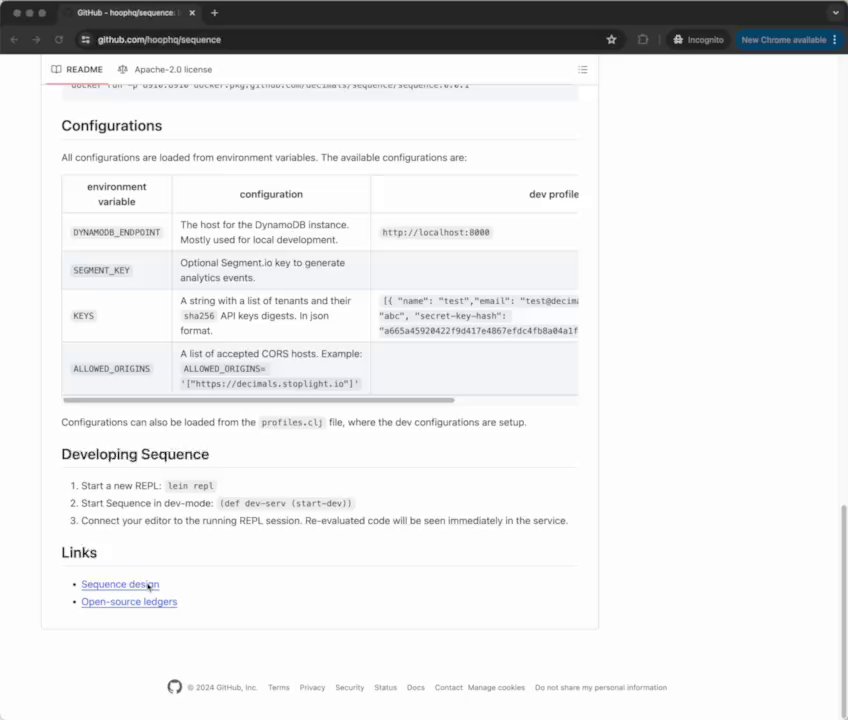The height and width of the screenshot is (720, 848).
Task: Click the site information icon in address bar
Action: coord(85,40)
